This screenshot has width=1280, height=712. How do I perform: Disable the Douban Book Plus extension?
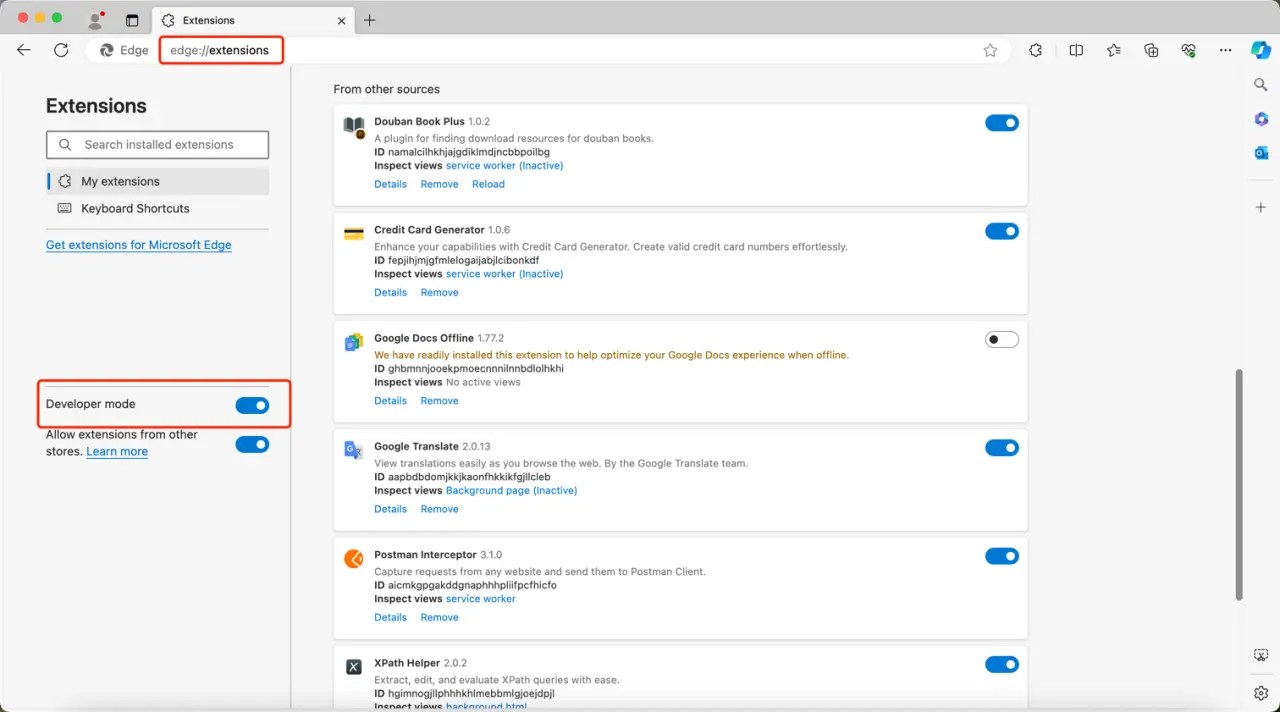(x=1002, y=123)
